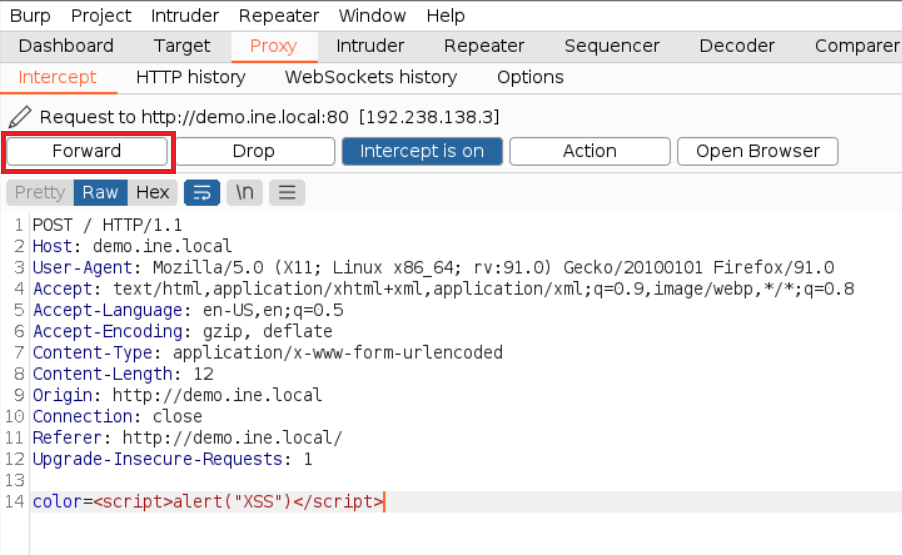902x555 pixels.
Task: Click the 'Origin' header name
Action: click(x=62, y=395)
